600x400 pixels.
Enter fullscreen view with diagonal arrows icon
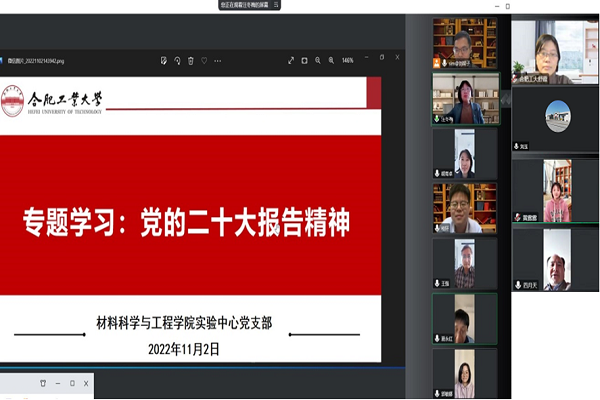pyautogui.click(x=291, y=60)
